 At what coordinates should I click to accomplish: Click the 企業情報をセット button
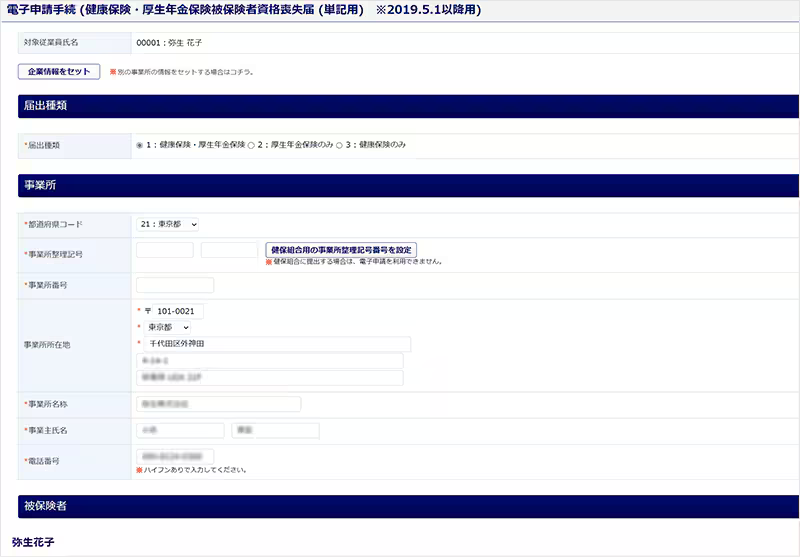click(x=59, y=72)
